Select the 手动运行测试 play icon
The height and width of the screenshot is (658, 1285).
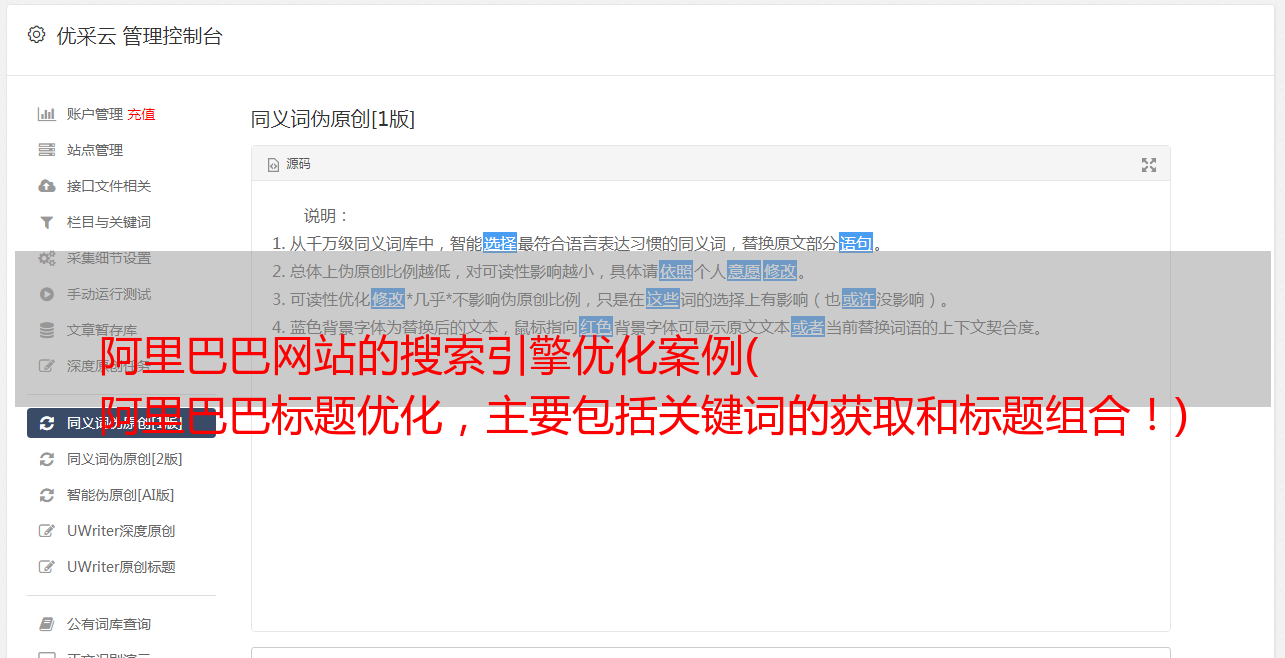point(46,294)
